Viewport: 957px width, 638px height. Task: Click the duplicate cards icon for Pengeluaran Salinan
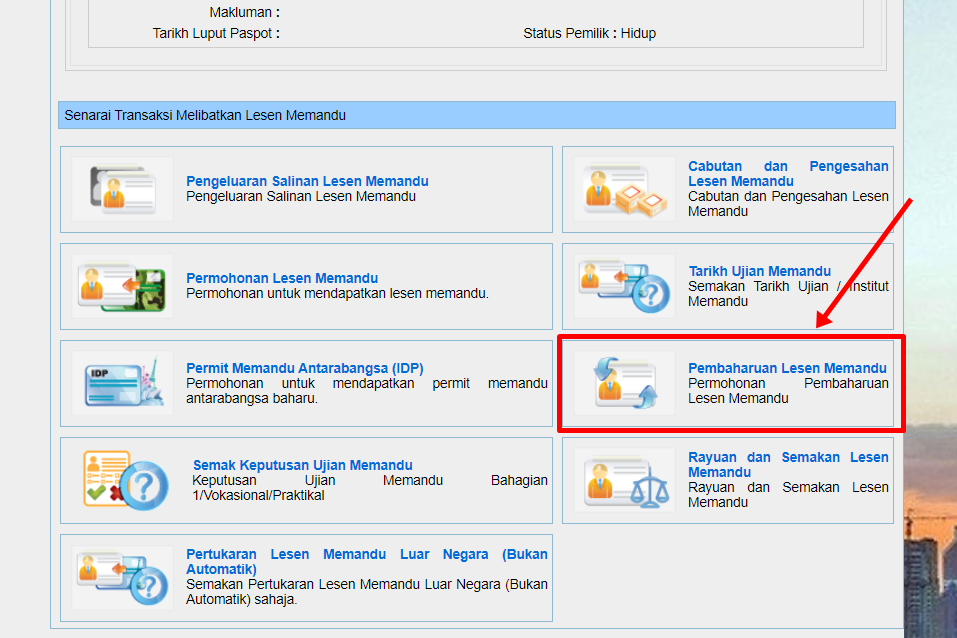tap(122, 189)
